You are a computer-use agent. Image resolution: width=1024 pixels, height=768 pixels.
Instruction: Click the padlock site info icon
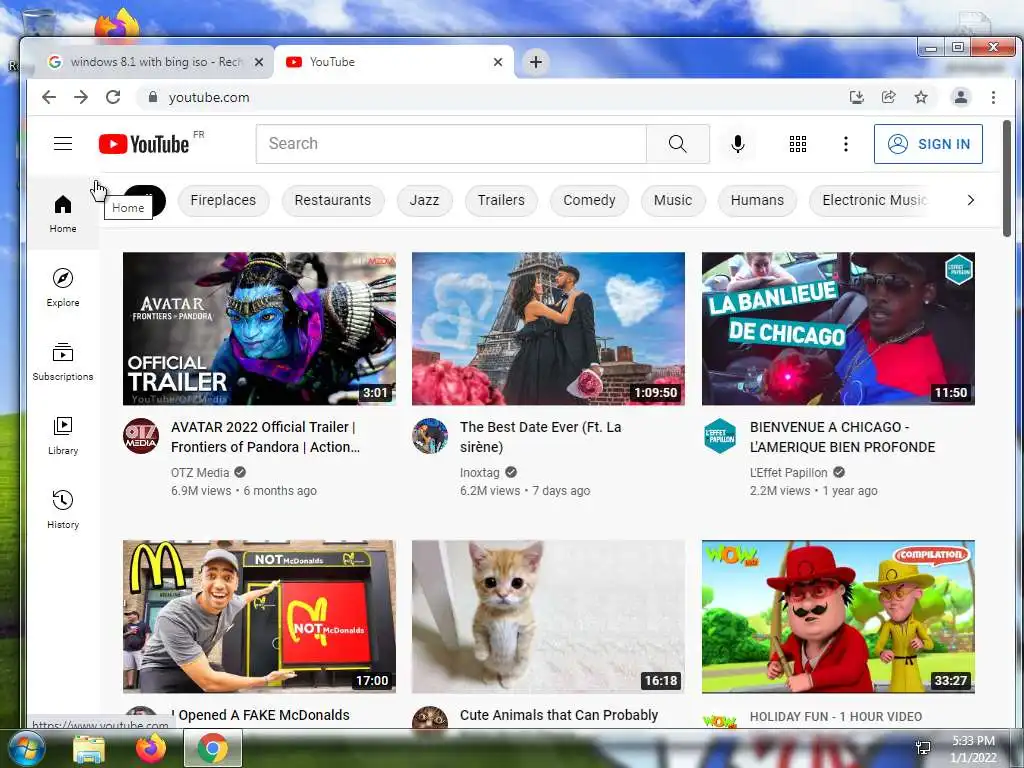[x=153, y=97]
